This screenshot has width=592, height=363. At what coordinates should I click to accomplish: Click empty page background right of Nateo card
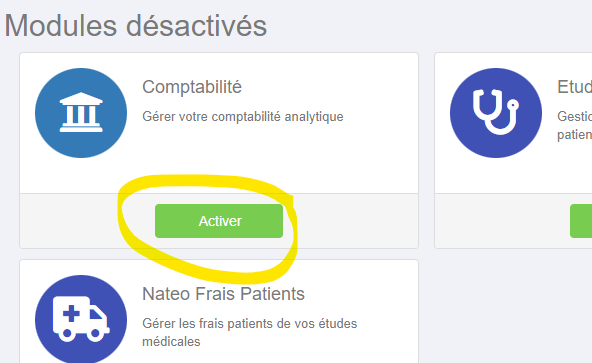coord(506,310)
